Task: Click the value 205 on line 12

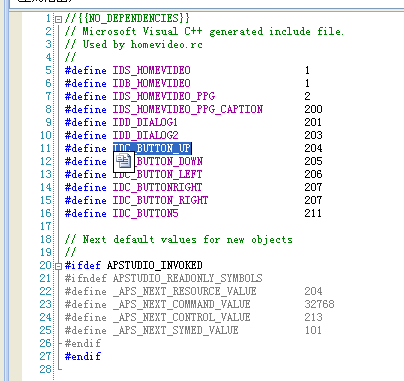Action: [313, 161]
